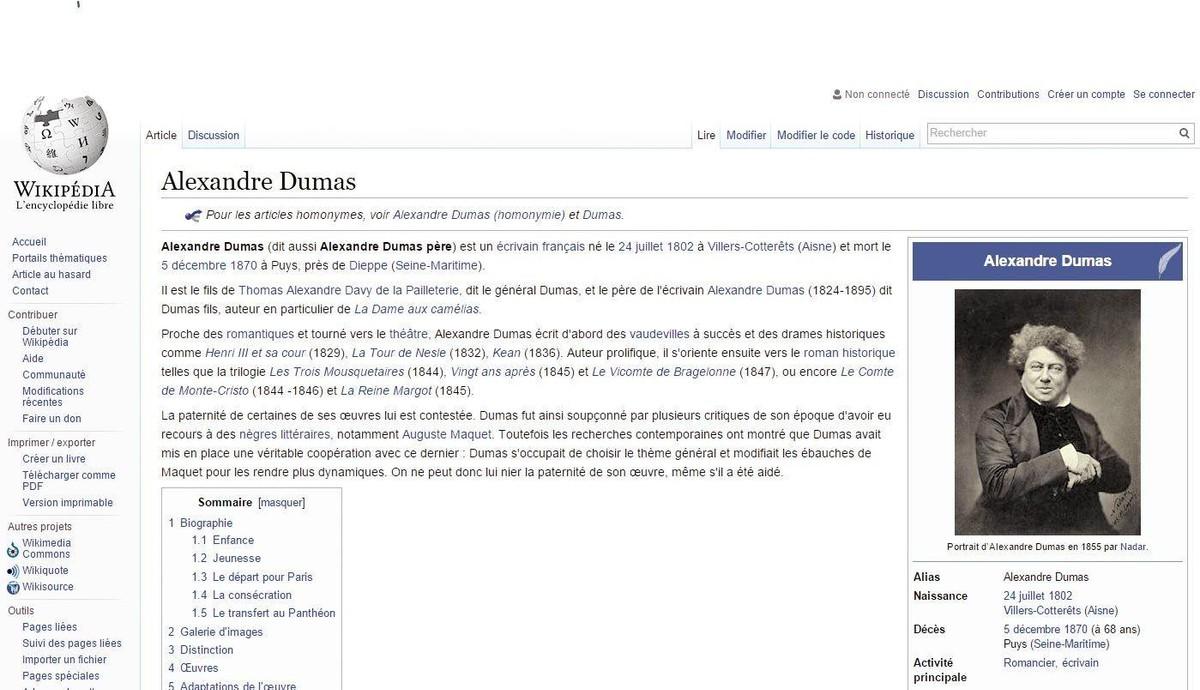Screen dimensions: 1200x690
Task: Open the Historique tab
Action: tap(890, 135)
